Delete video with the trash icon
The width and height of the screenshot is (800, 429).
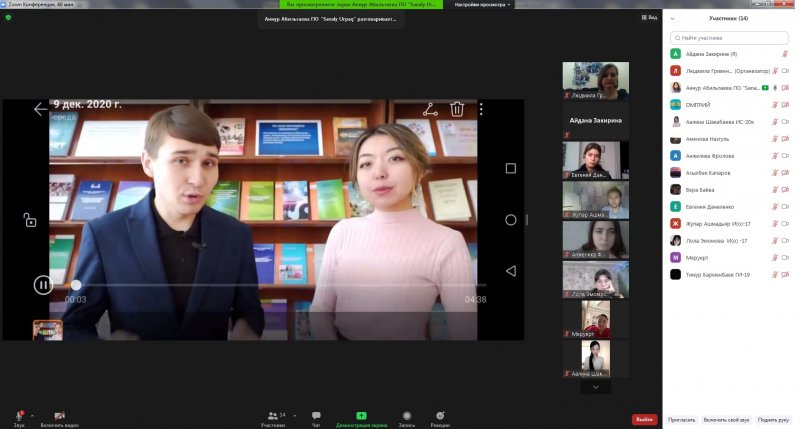tap(457, 109)
